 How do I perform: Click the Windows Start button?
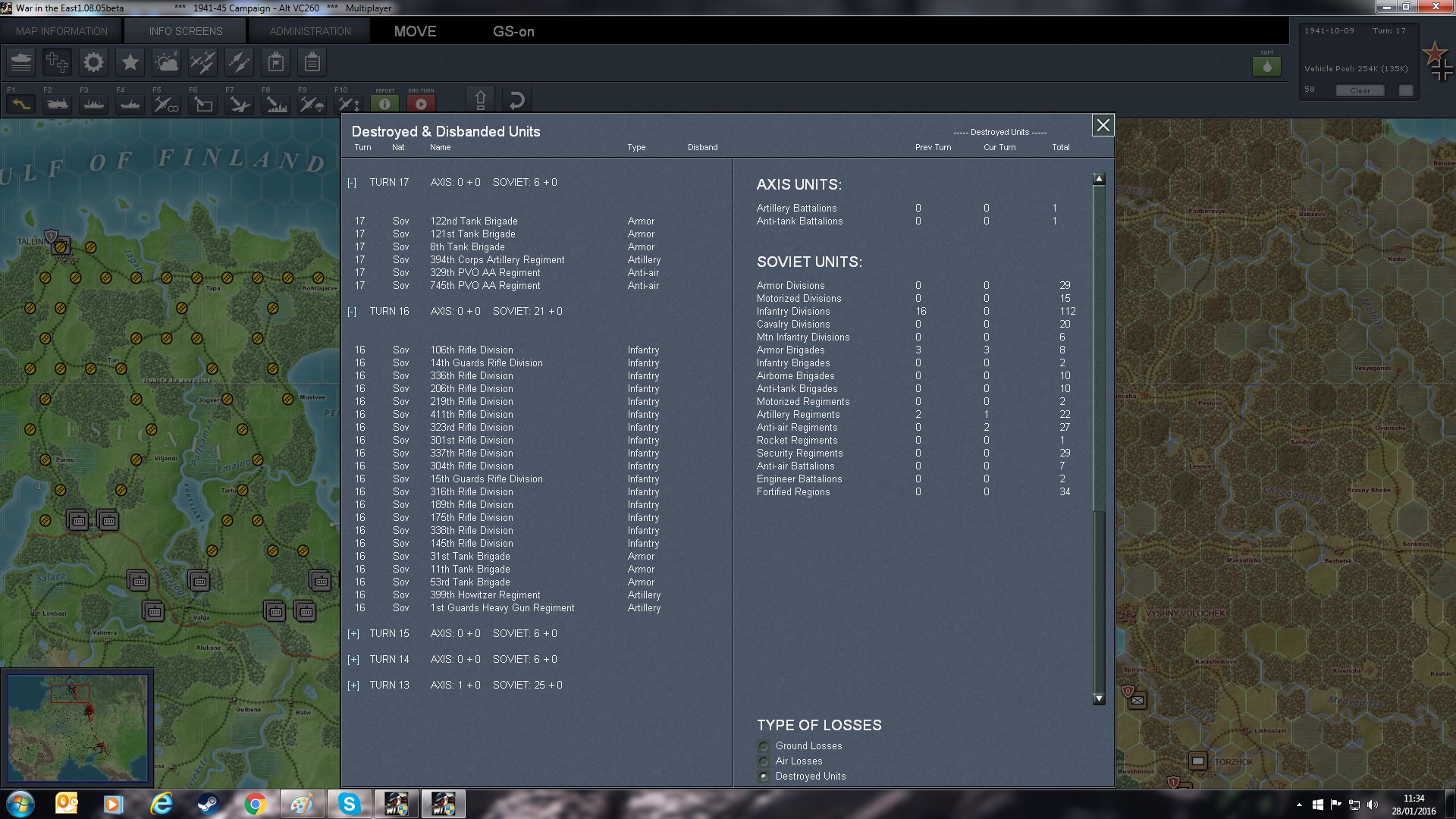(20, 804)
